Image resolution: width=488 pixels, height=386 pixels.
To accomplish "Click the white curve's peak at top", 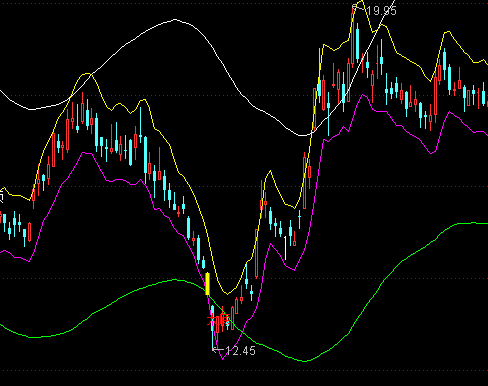I will (x=176, y=20).
